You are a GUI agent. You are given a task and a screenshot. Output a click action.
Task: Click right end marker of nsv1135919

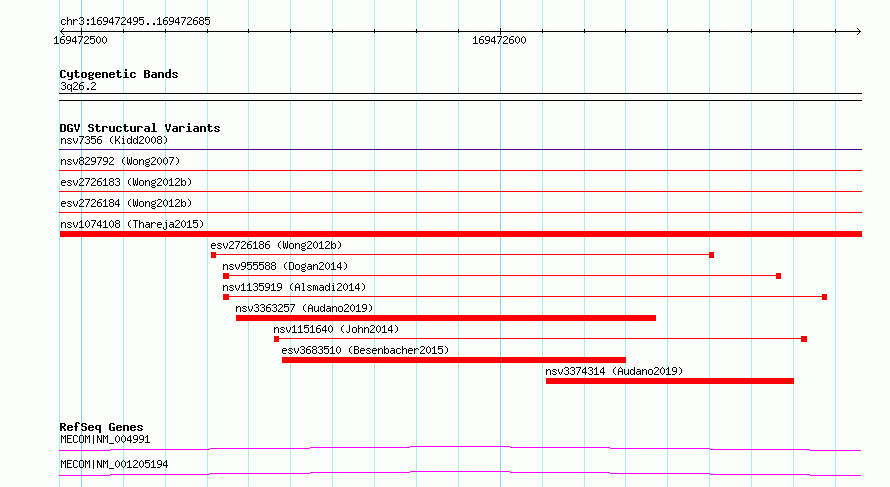click(824, 297)
